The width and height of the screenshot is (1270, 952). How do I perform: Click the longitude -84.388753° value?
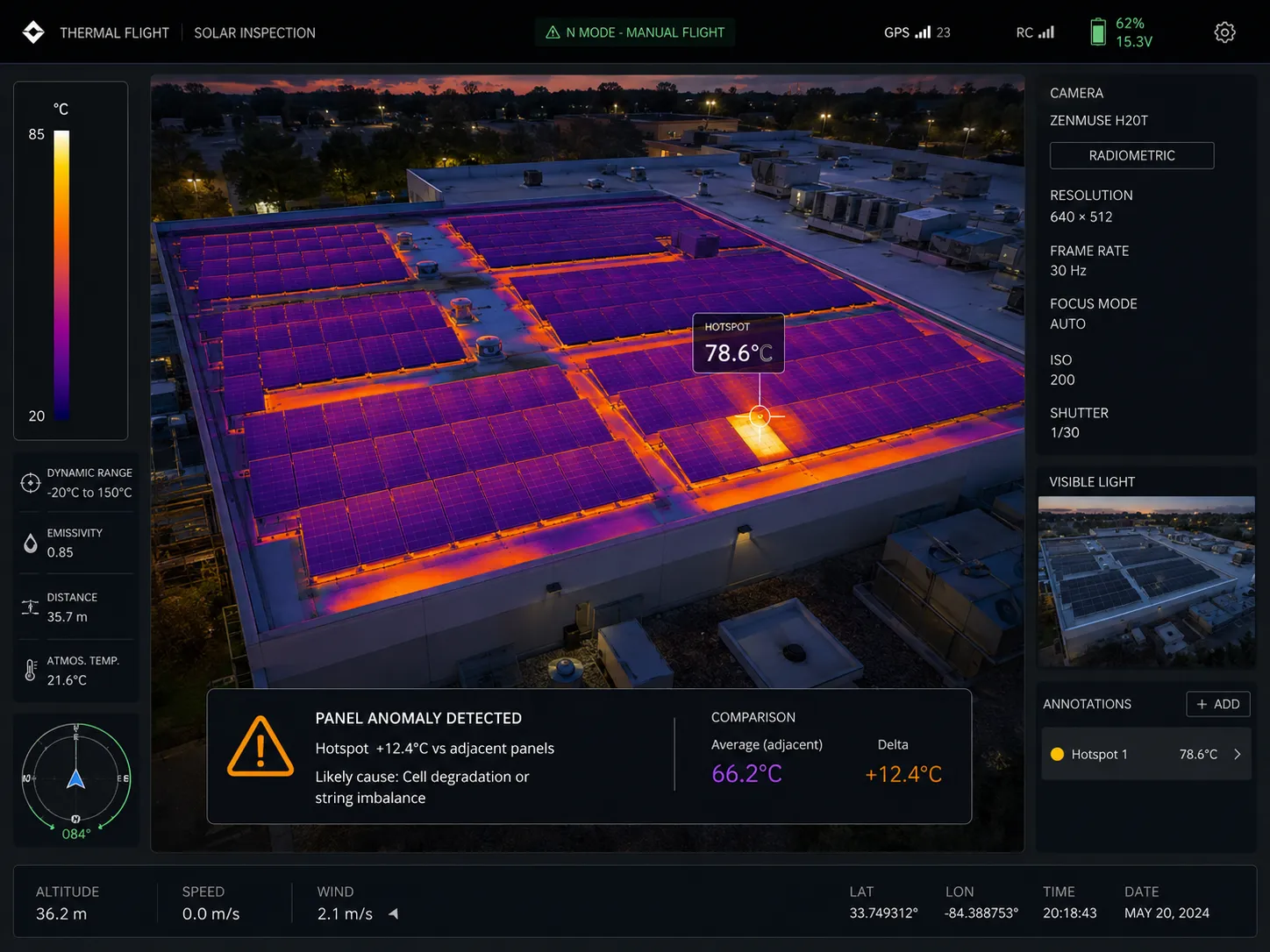click(x=981, y=913)
